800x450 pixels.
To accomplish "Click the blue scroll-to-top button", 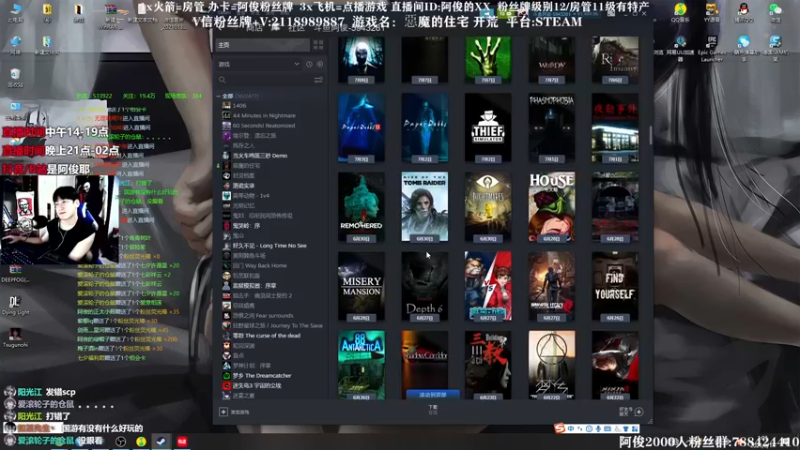I will click(x=433, y=395).
